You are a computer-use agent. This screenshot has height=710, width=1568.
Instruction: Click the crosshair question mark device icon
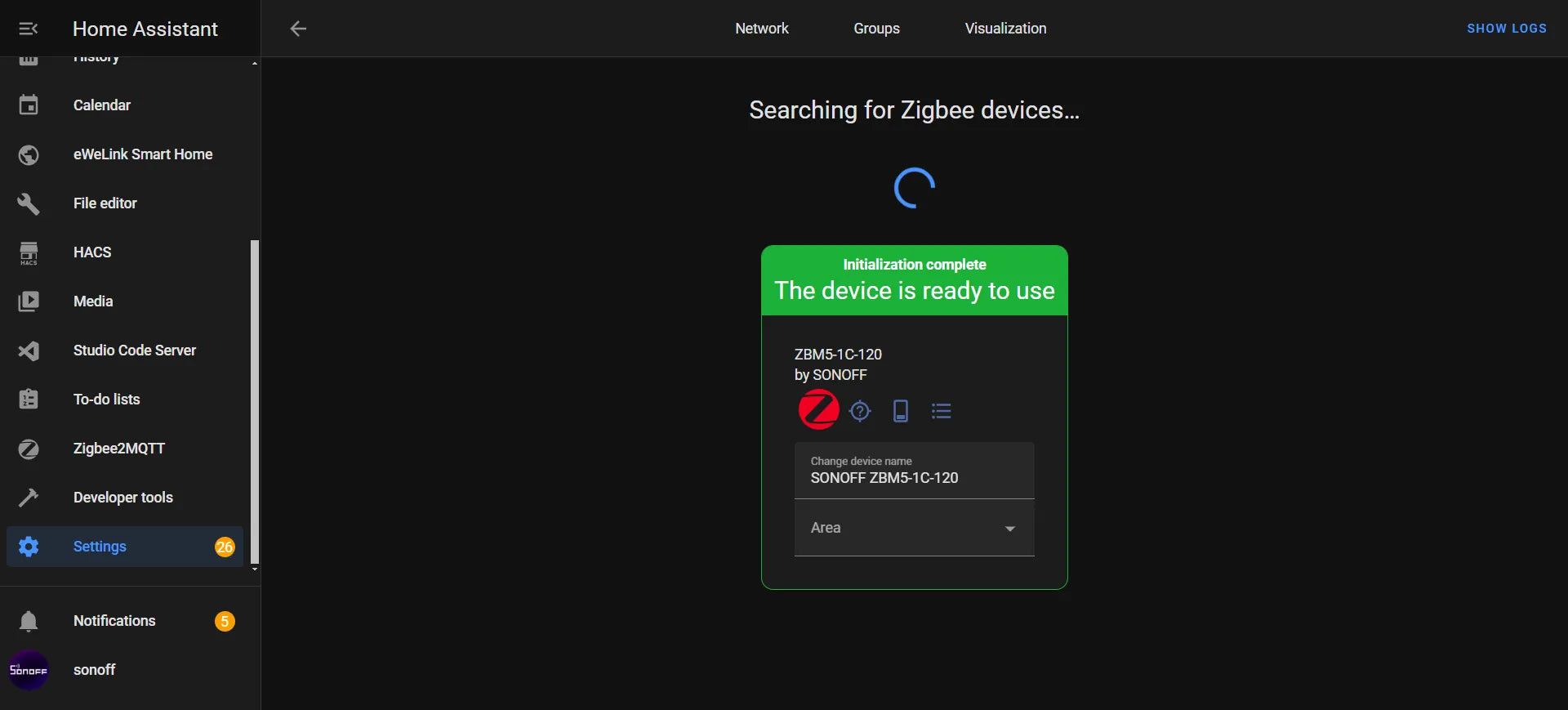860,411
